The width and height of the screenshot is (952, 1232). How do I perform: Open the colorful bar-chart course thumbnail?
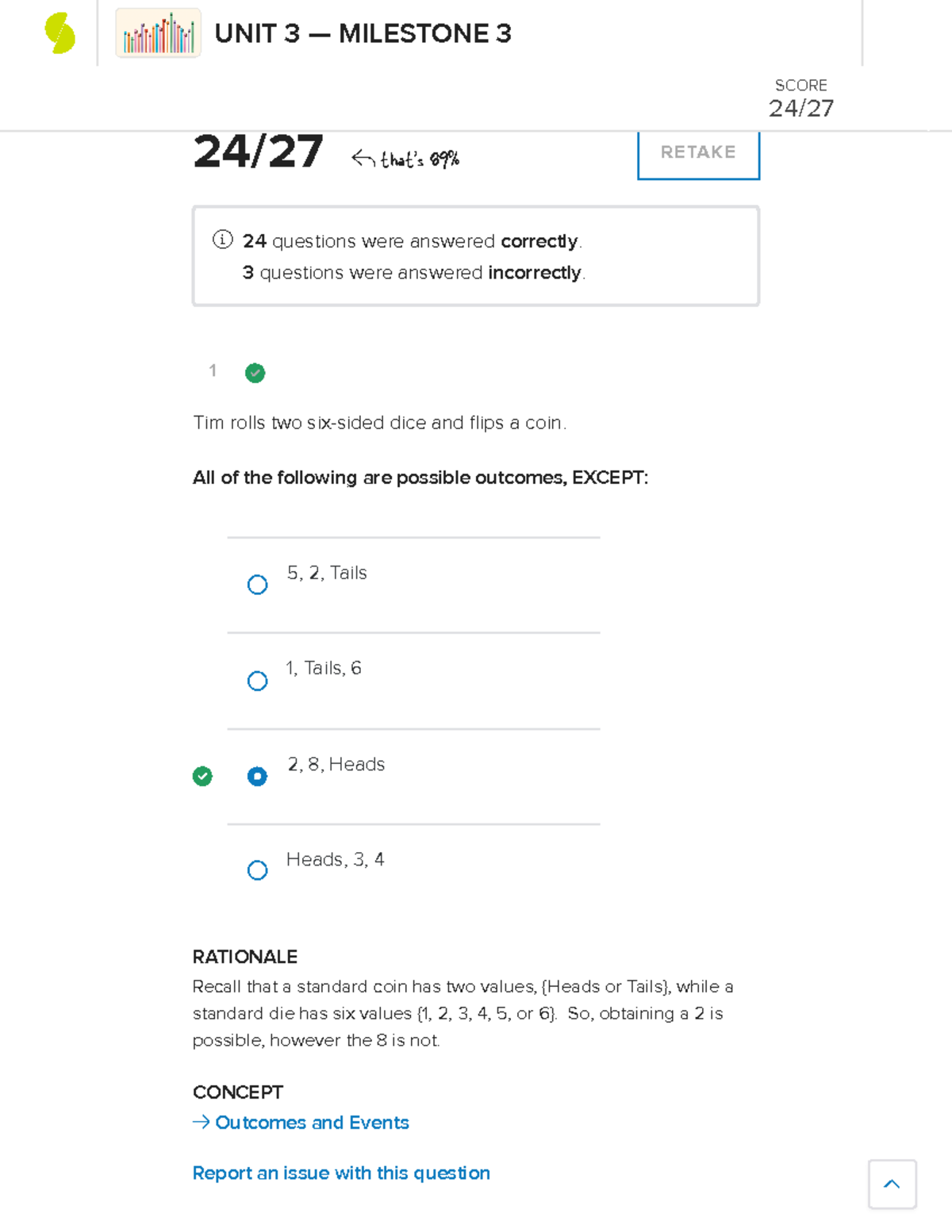click(x=158, y=33)
